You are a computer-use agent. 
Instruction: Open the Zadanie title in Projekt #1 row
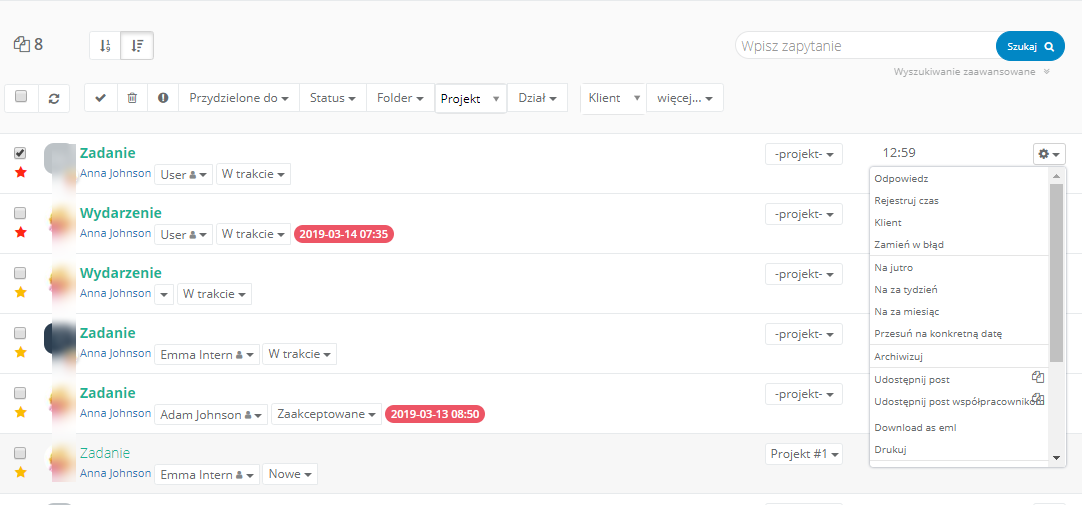pyautogui.click(x=105, y=453)
